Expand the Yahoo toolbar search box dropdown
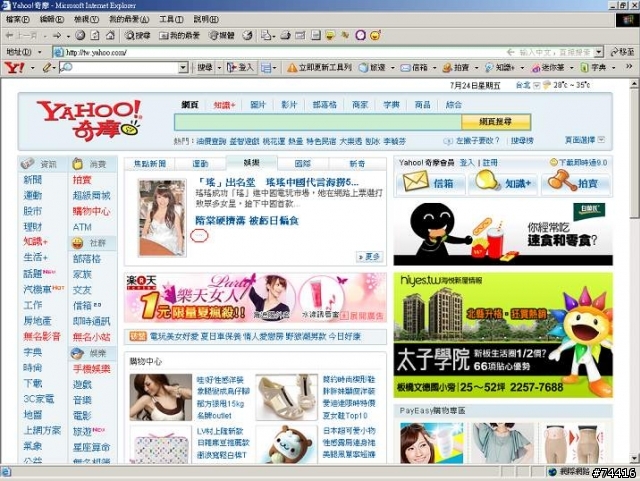 click(x=183, y=67)
